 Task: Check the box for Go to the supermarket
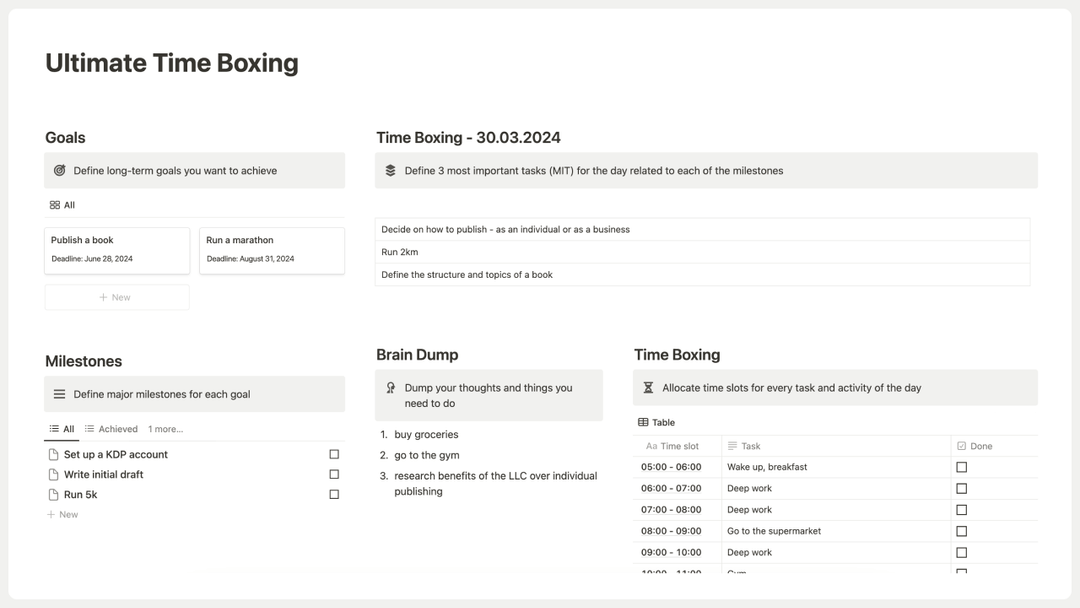pos(961,531)
